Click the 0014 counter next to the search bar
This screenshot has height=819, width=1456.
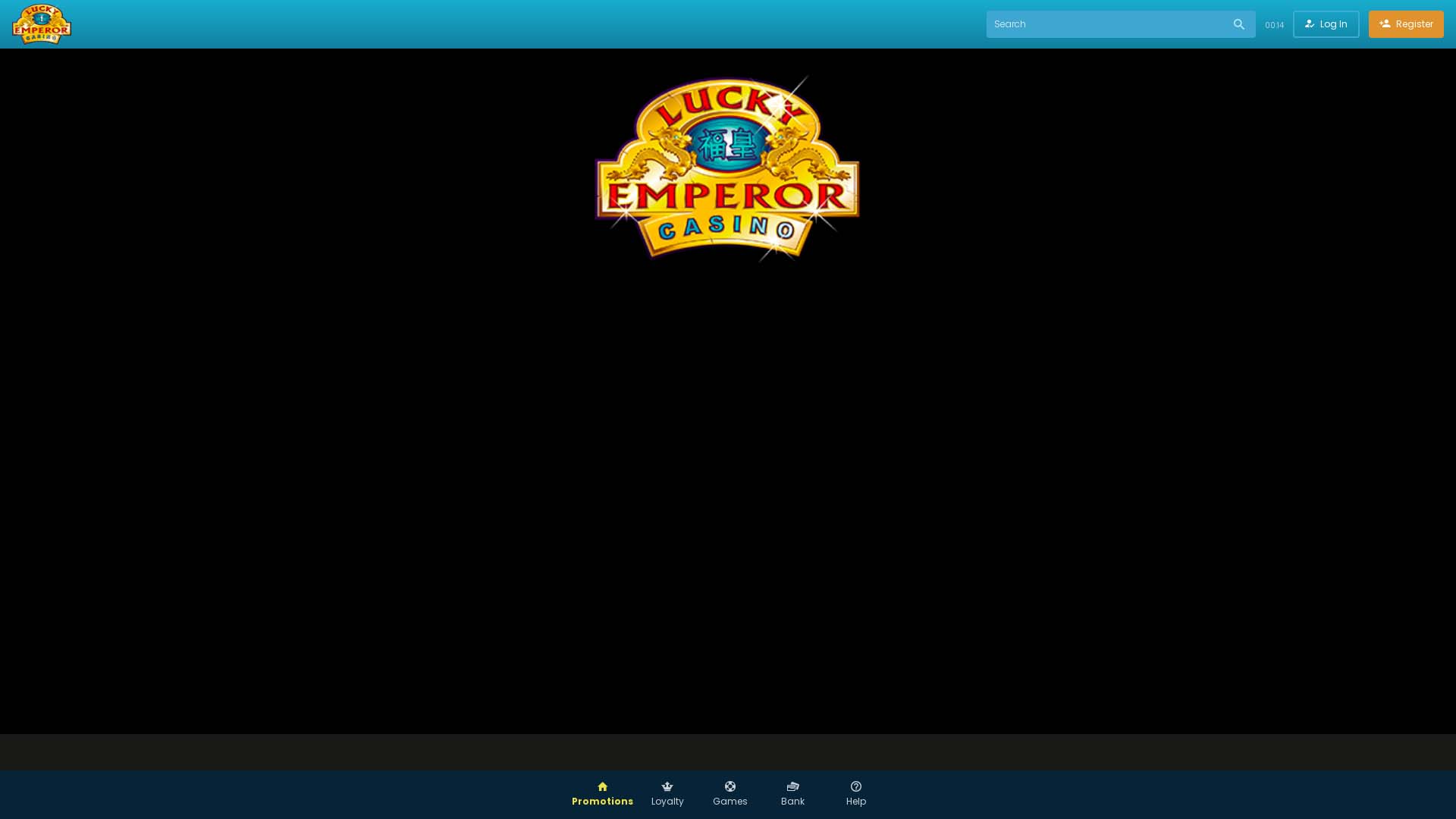1275,24
